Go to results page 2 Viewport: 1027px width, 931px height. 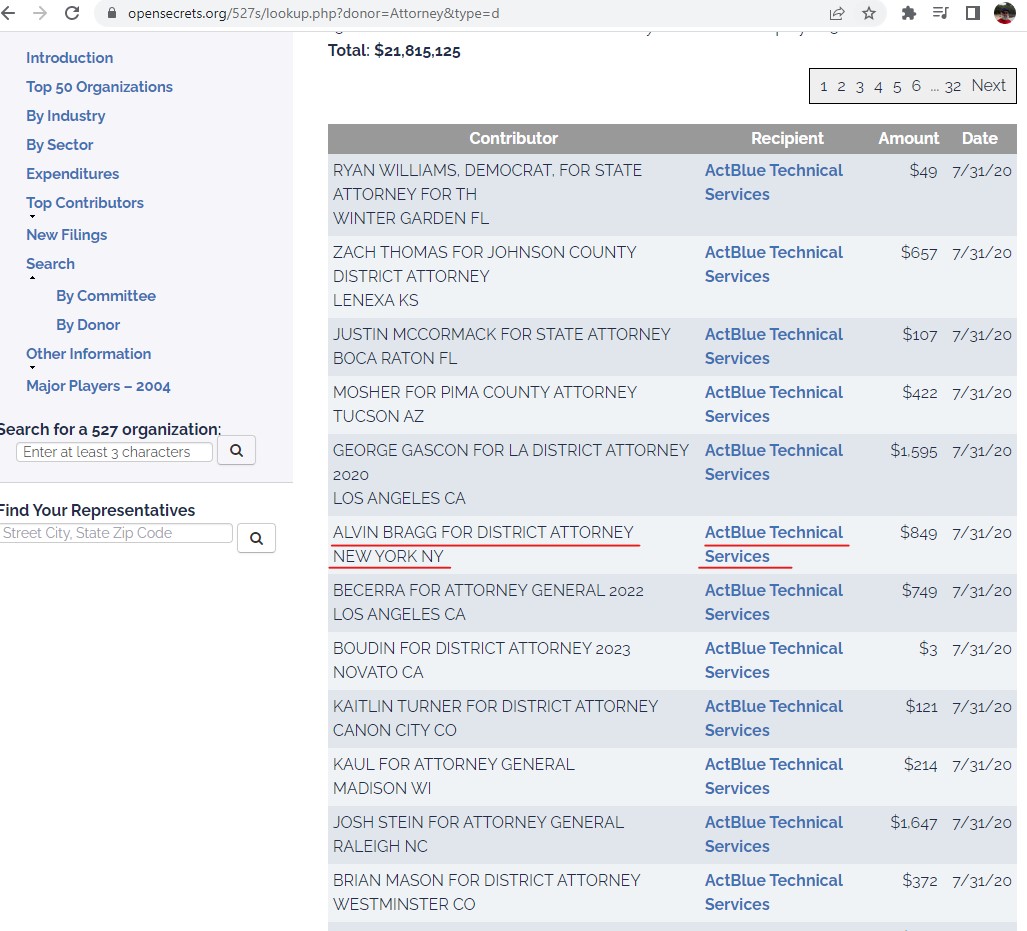point(842,86)
